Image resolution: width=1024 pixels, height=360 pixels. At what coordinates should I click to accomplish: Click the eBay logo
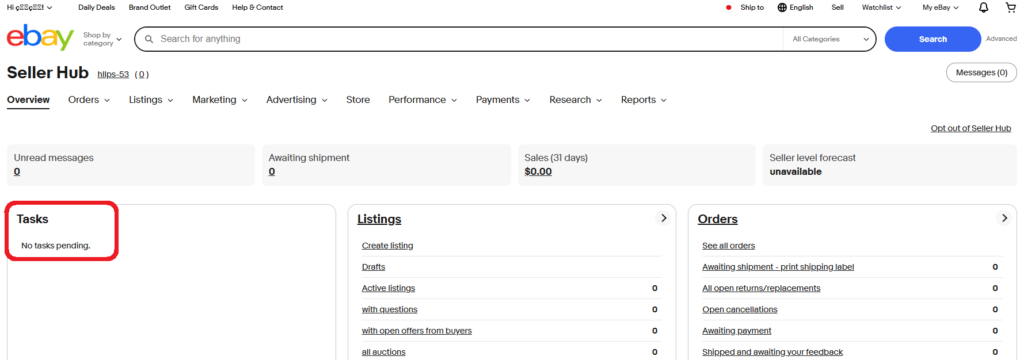tap(40, 39)
